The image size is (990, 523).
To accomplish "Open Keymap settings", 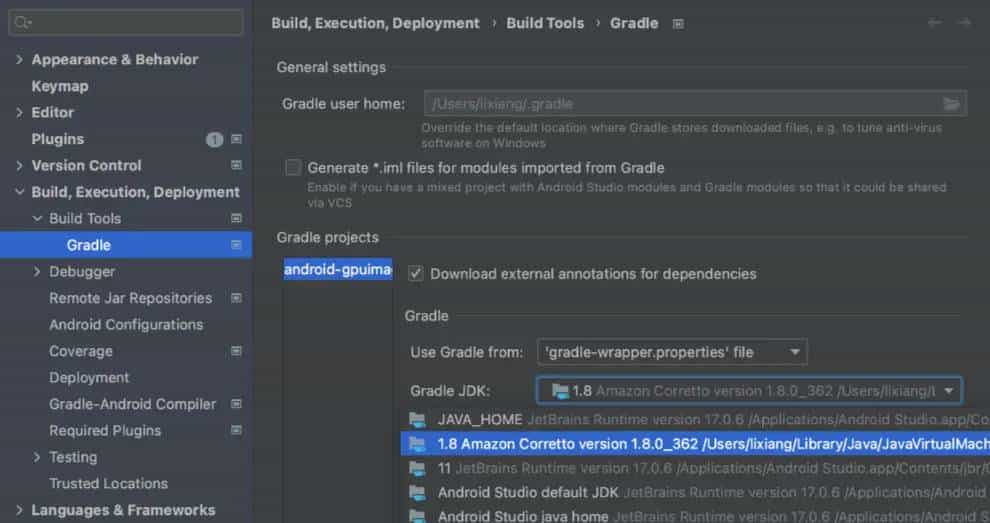I will click(x=60, y=86).
